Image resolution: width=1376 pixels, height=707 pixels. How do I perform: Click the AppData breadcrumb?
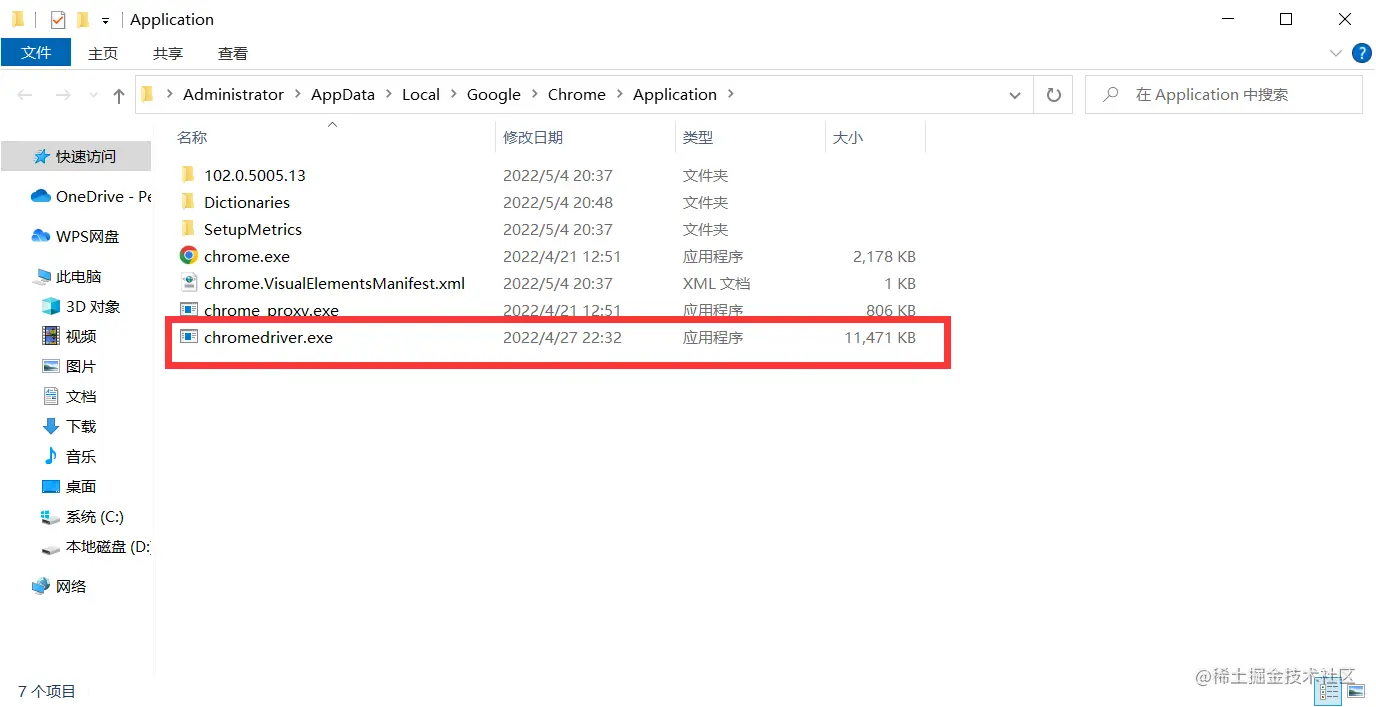(x=343, y=94)
